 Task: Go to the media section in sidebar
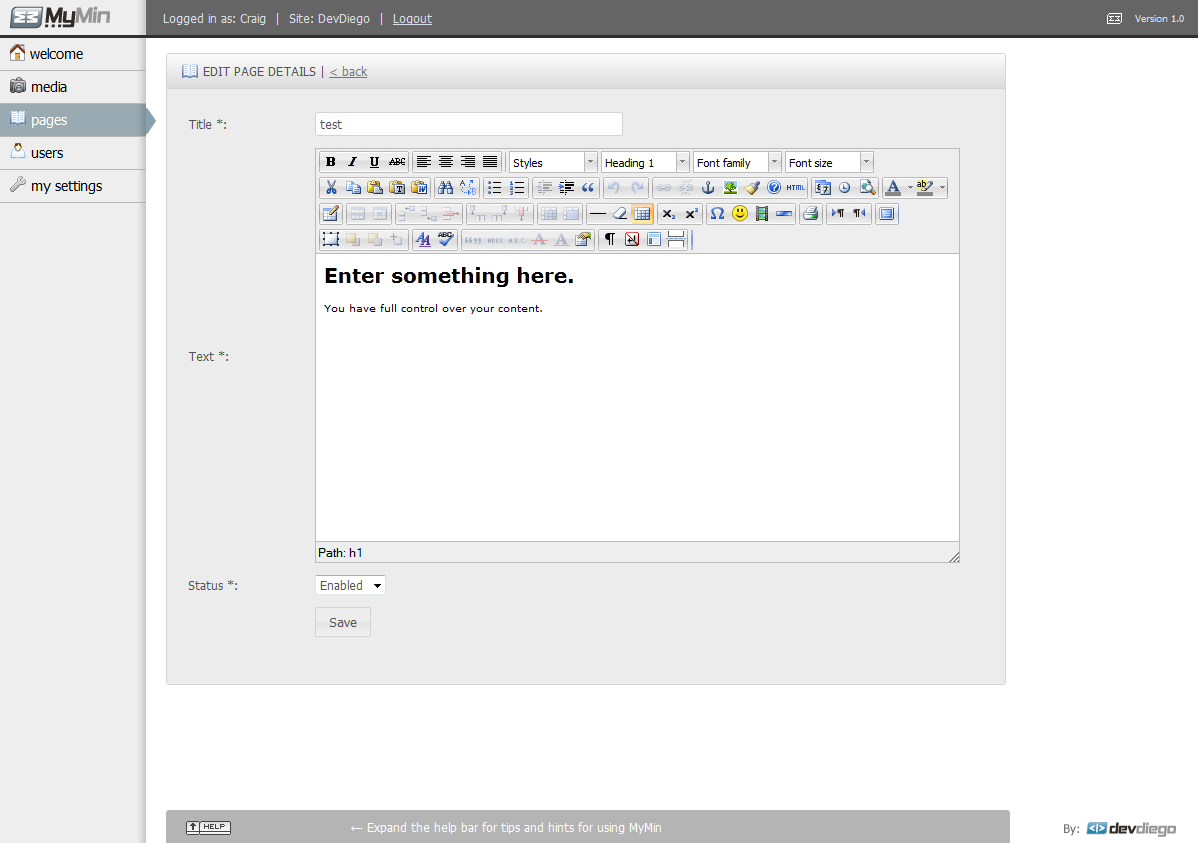pos(49,87)
